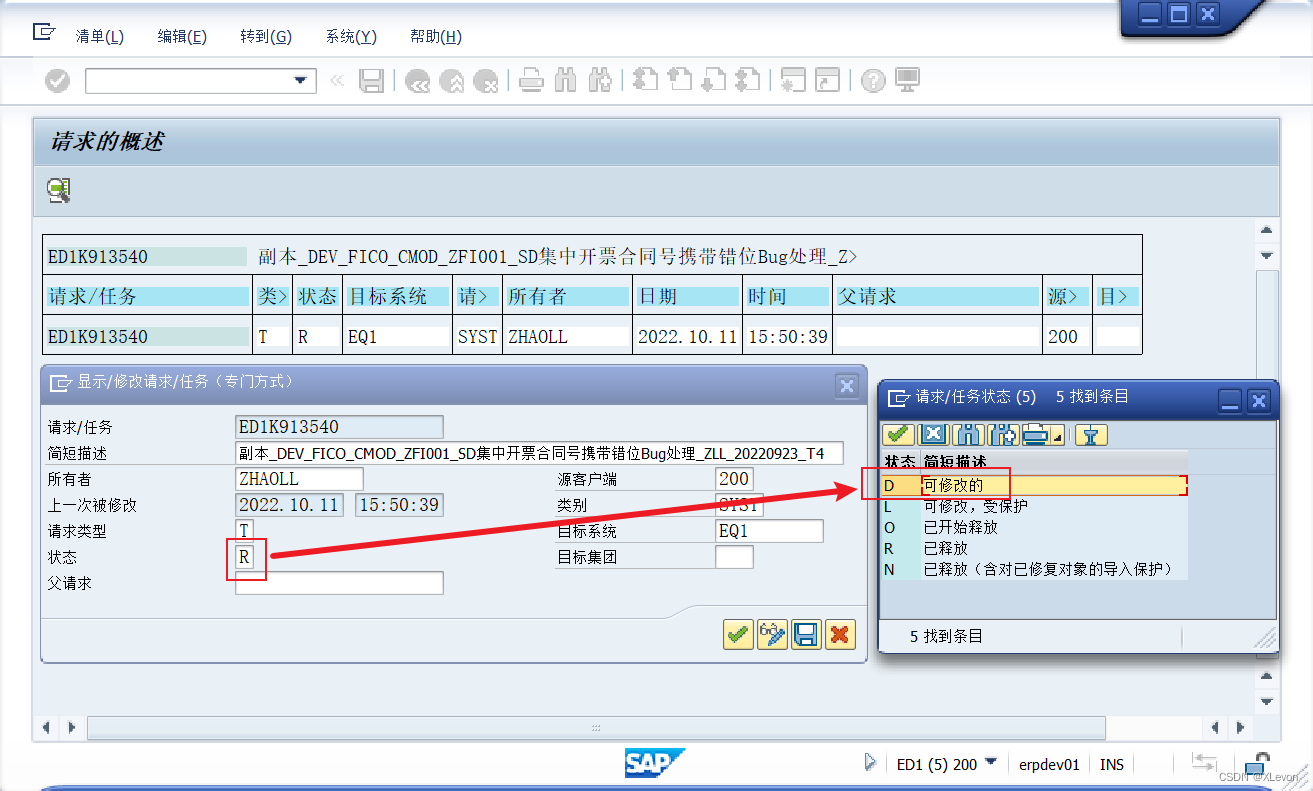Click the 所有者 field with ZHAOLL

pos(299,479)
